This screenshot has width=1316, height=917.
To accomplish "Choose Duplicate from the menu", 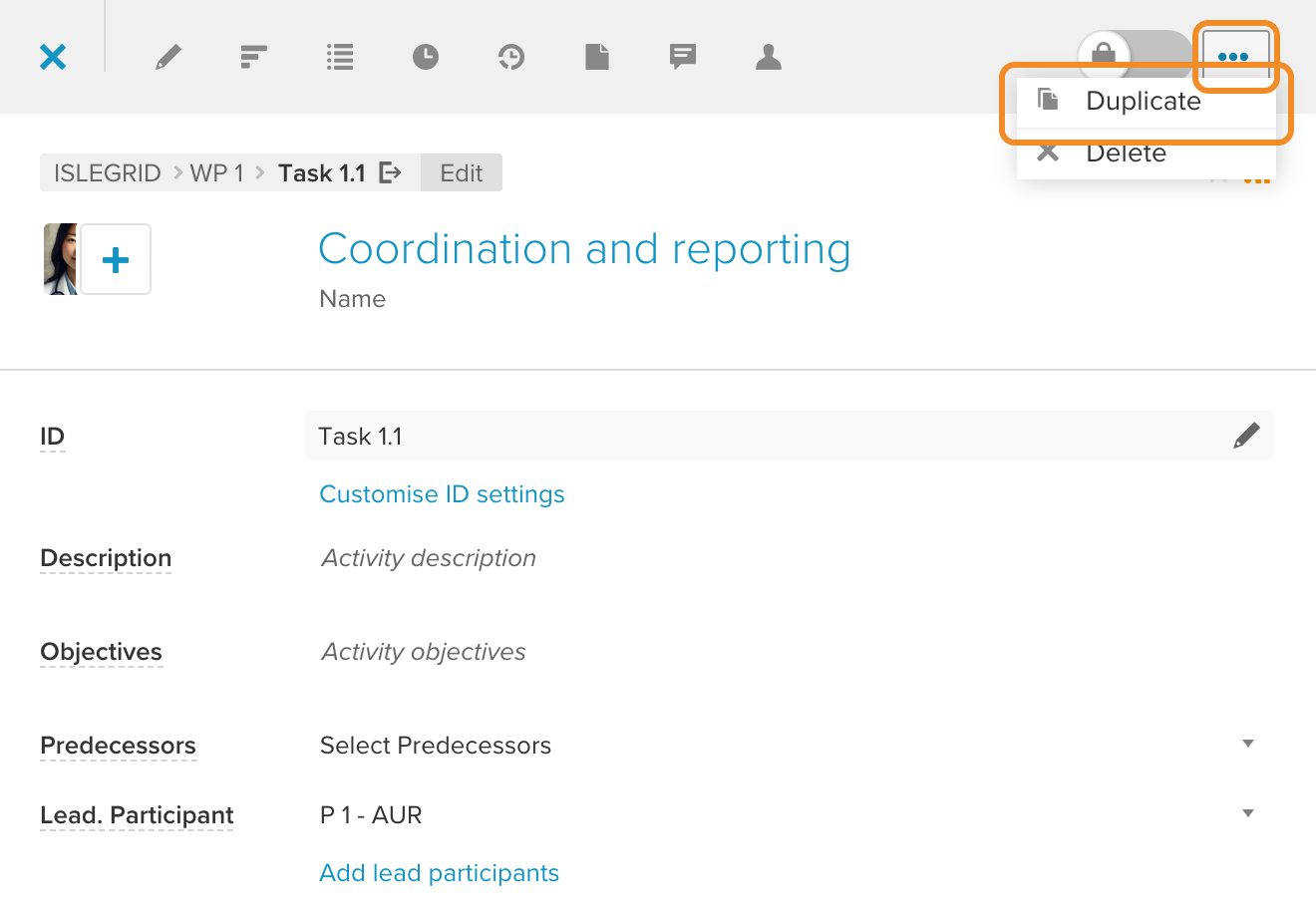I will pos(1147,101).
